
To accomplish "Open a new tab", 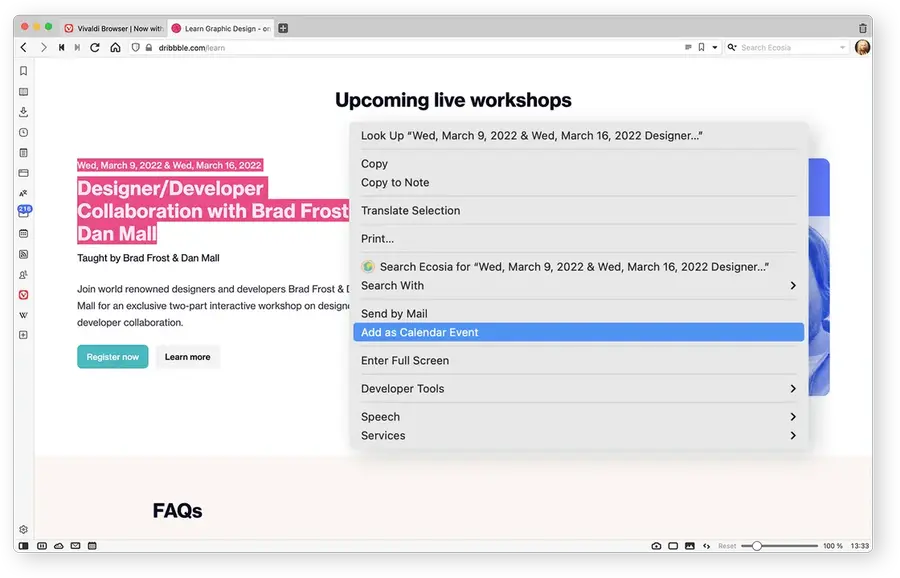I will [283, 28].
